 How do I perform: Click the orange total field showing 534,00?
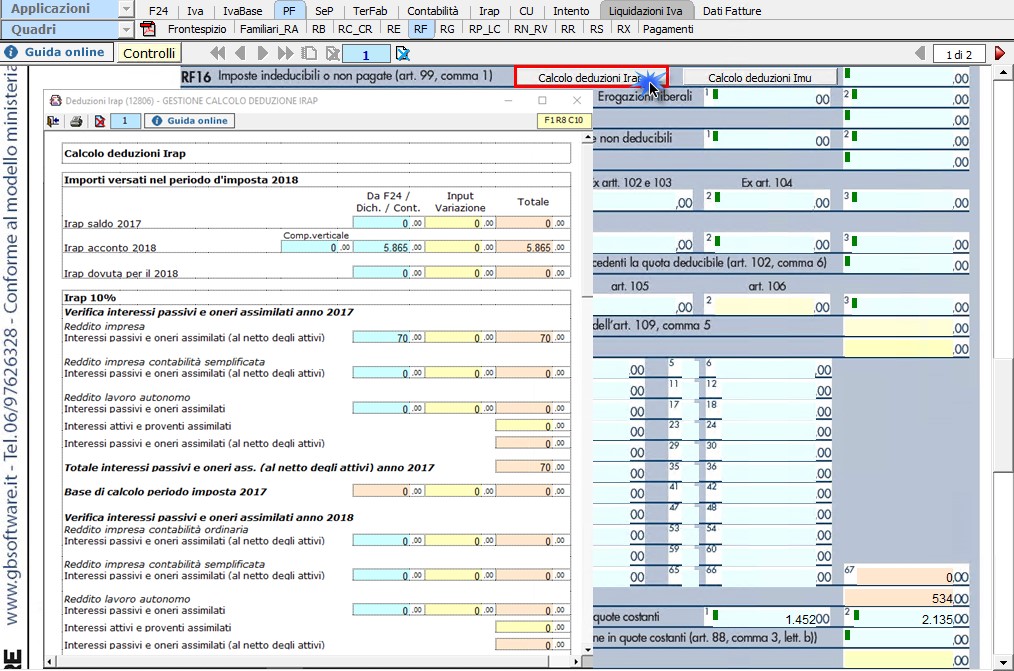[907, 598]
